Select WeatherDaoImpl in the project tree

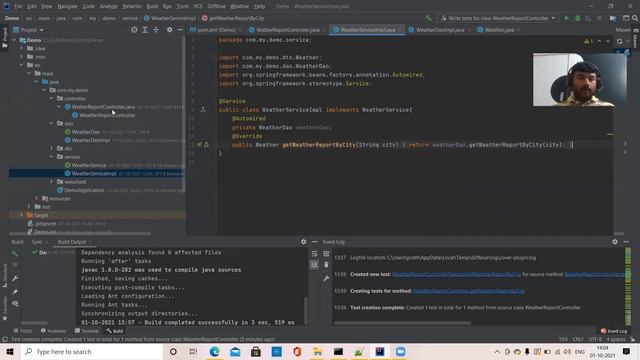[91, 140]
